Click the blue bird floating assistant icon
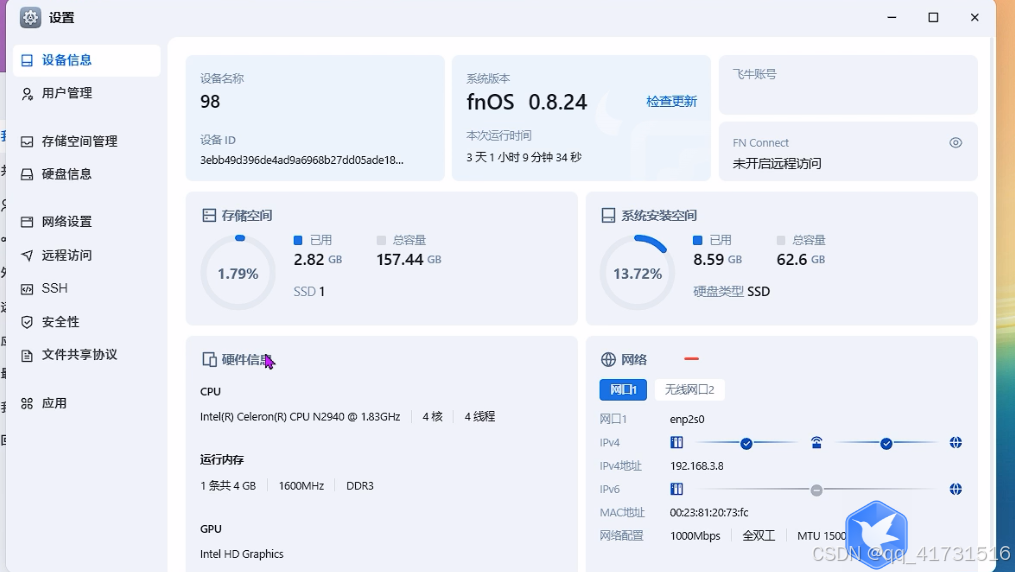This screenshot has width=1015, height=572. click(876, 534)
